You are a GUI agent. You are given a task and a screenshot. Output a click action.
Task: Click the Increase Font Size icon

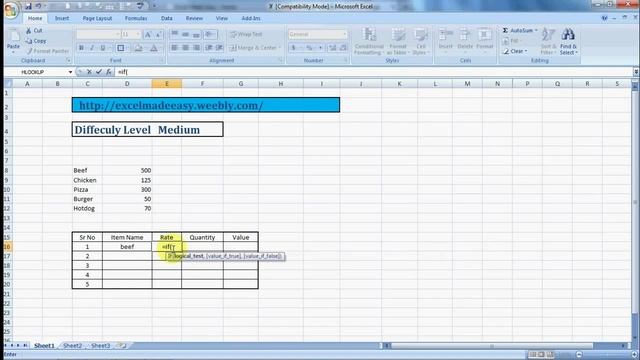[x=148, y=34]
